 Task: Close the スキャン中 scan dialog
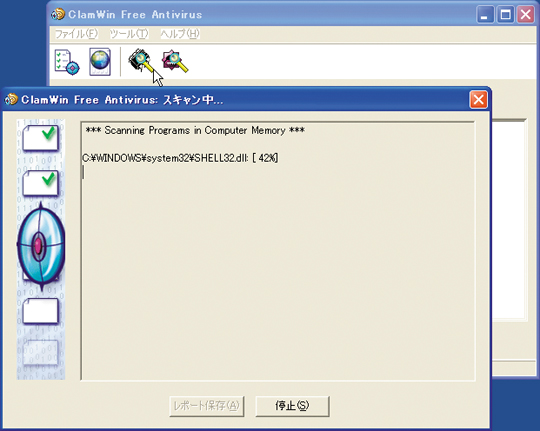click(478, 100)
